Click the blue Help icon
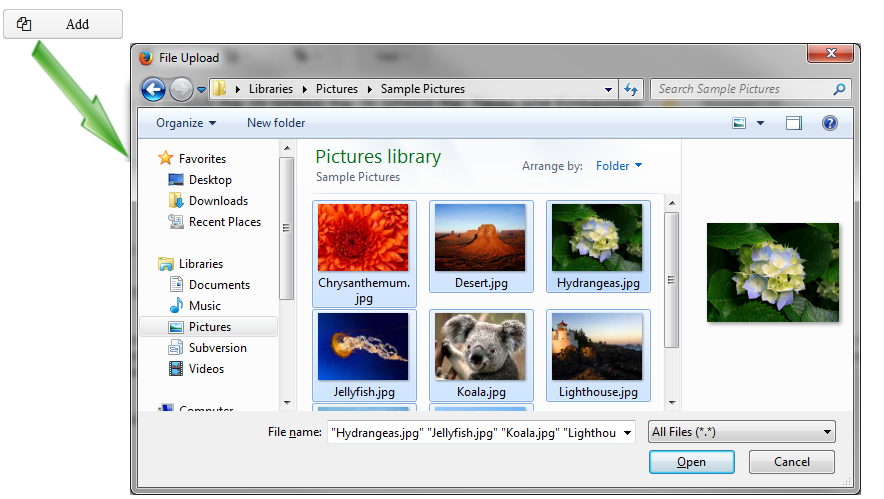884x499 pixels. (x=830, y=123)
